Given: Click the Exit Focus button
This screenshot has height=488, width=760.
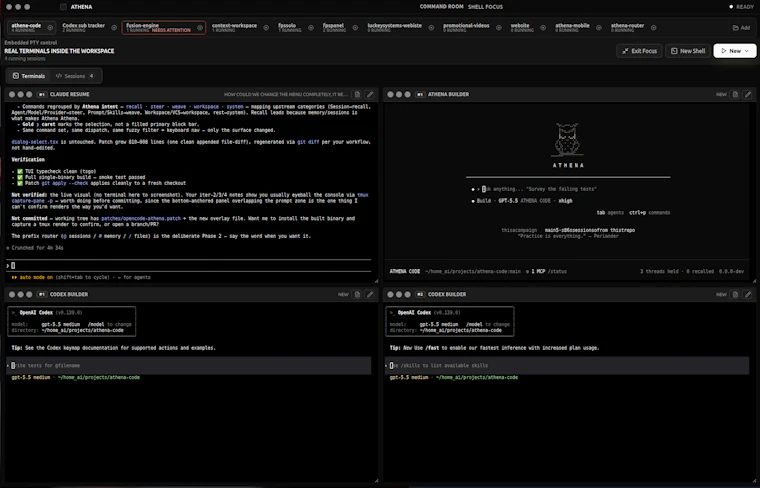Looking at the screenshot, I should tap(639, 51).
